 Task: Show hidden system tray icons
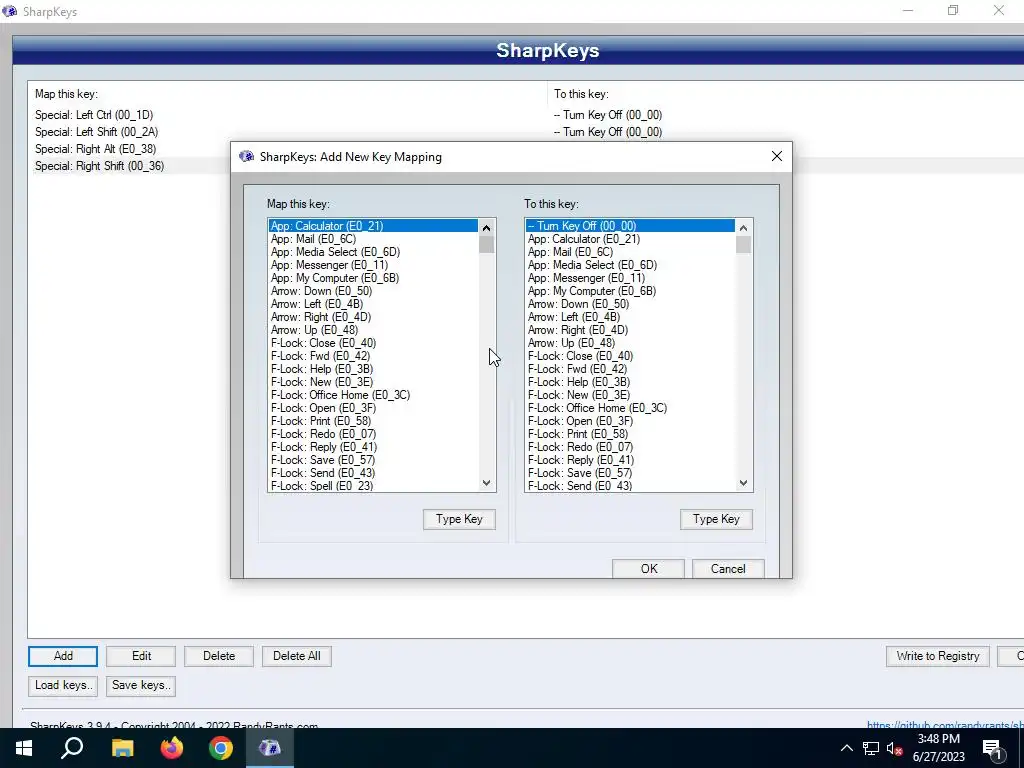846,748
